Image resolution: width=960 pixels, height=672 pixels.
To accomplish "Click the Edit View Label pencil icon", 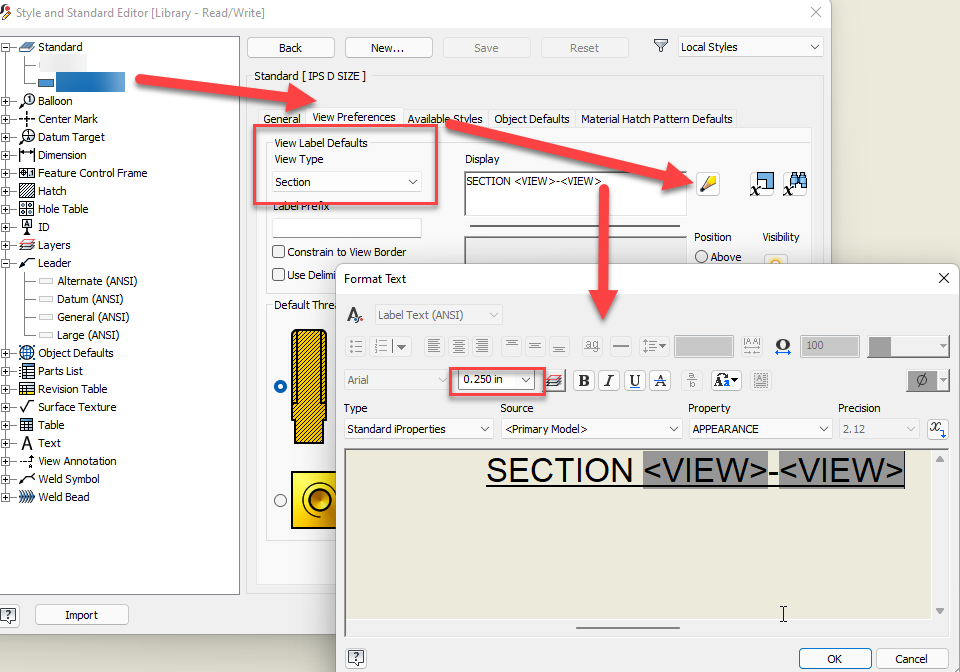I will (x=708, y=184).
